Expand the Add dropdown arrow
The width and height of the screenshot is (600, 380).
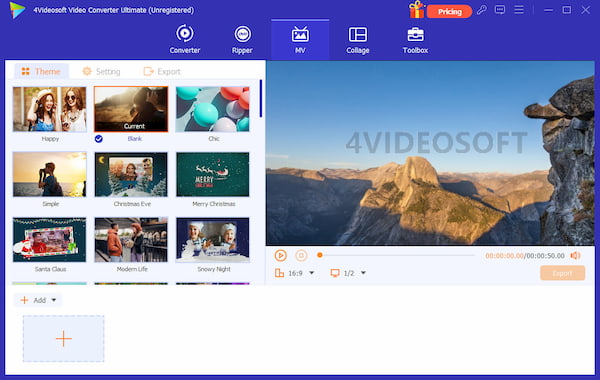click(x=54, y=300)
